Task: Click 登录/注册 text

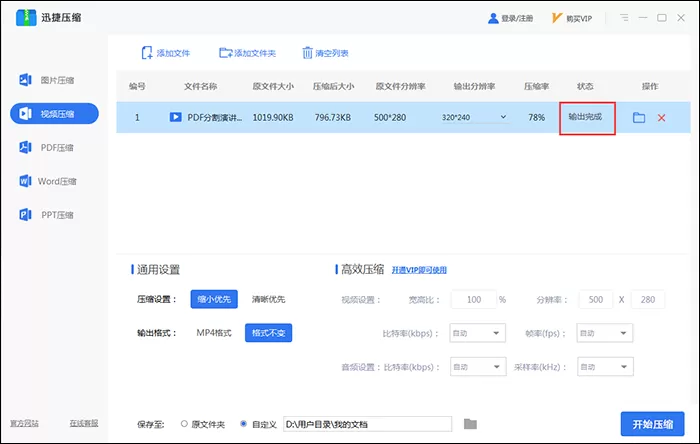Action: (x=517, y=18)
